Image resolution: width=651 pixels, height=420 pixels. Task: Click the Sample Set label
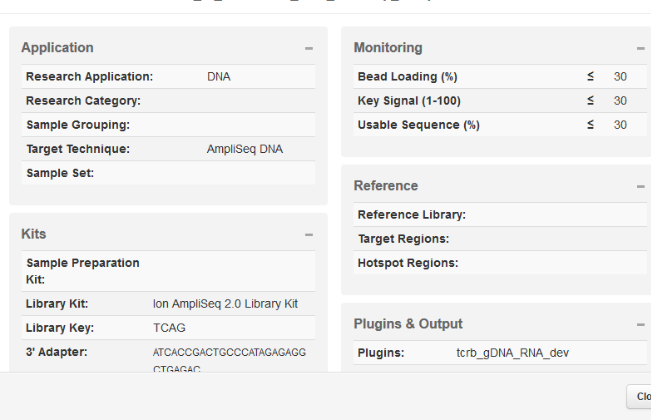(60, 173)
